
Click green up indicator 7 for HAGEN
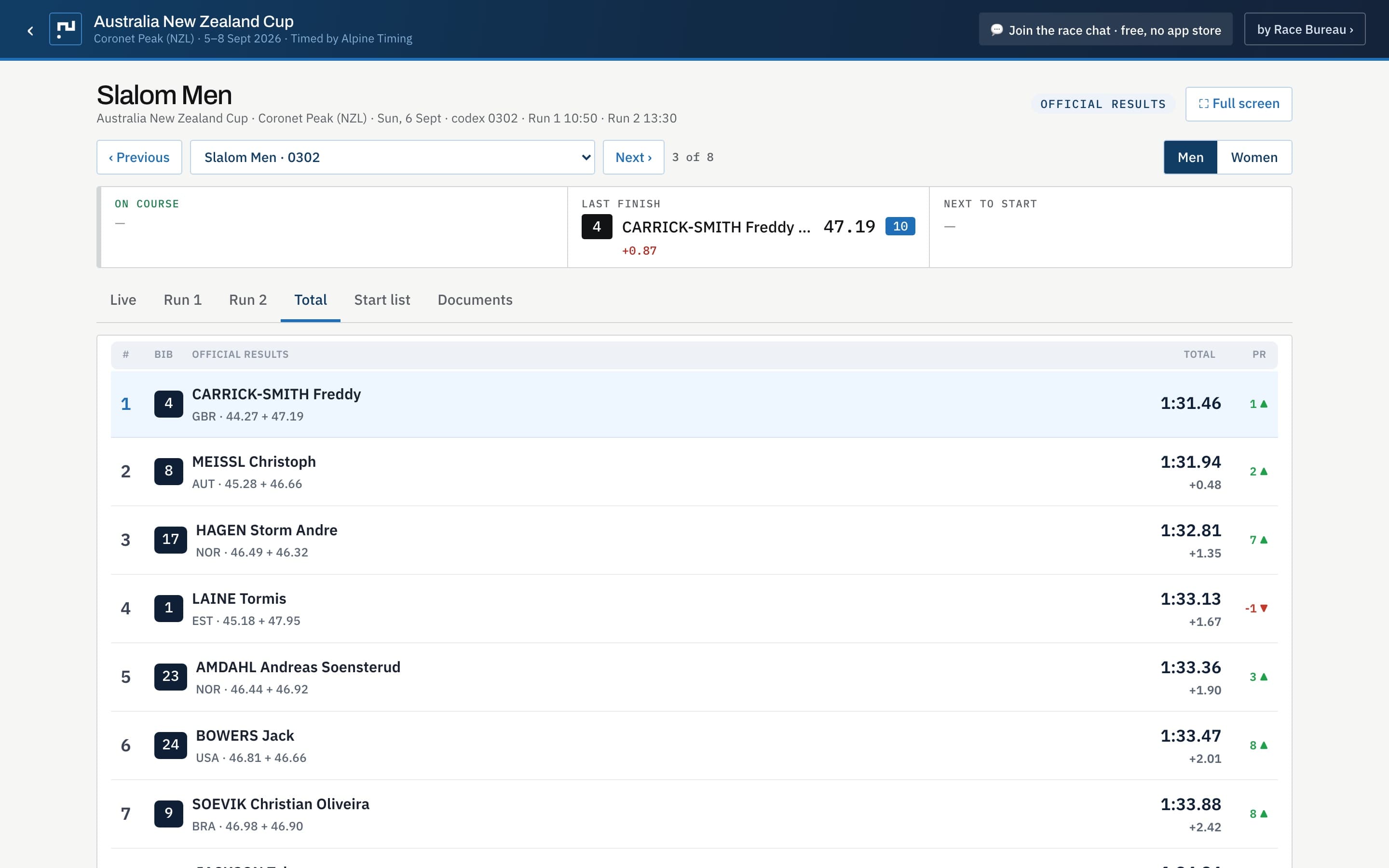click(x=1259, y=540)
